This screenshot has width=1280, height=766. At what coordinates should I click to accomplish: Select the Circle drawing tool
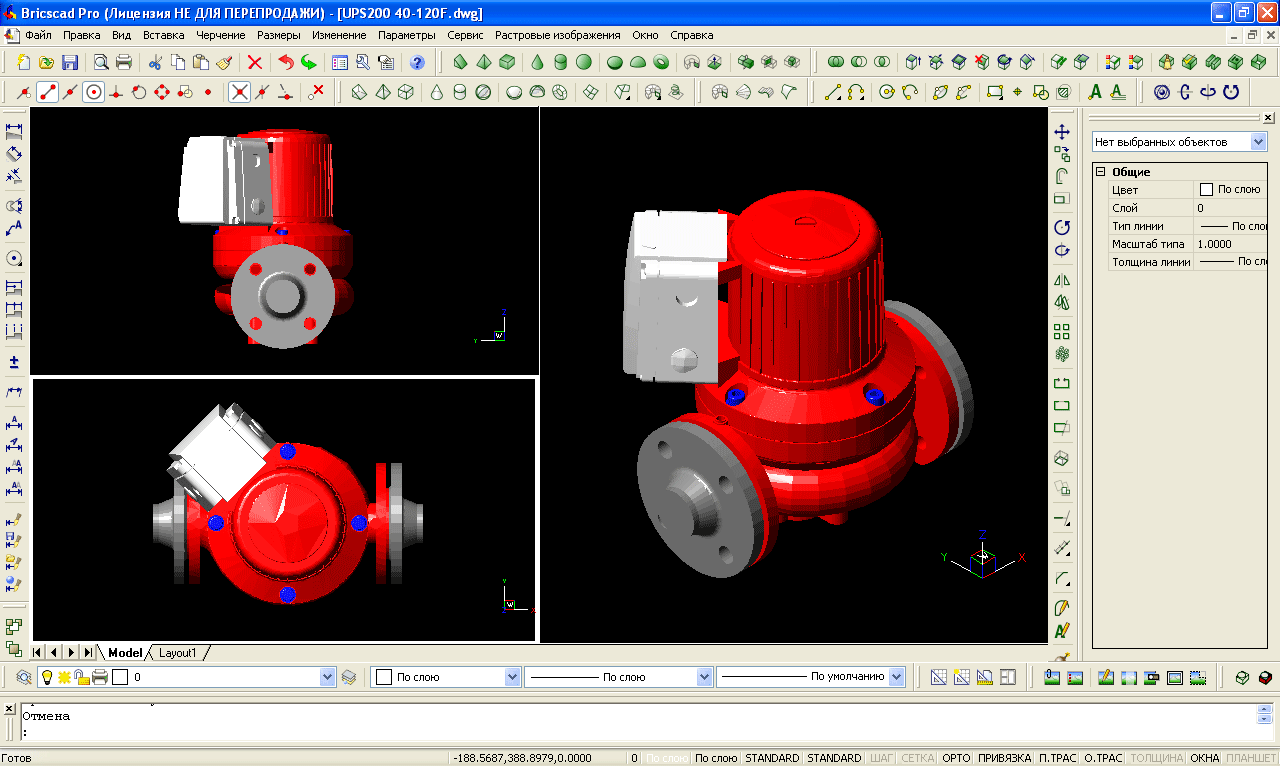click(x=887, y=92)
